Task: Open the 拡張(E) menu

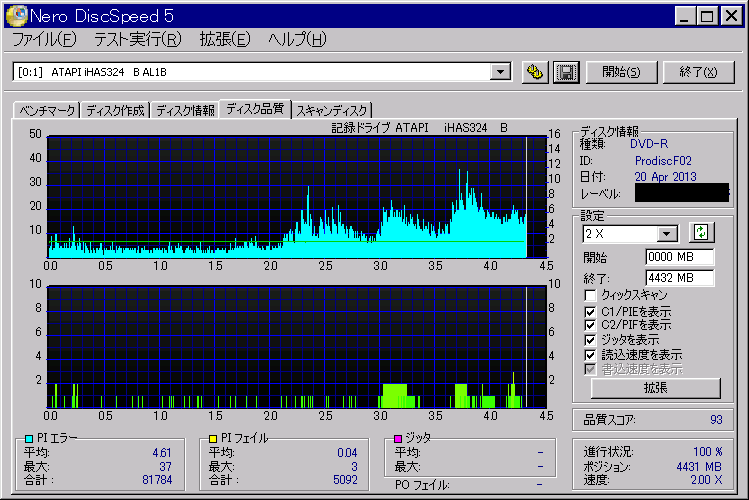Action: 225,39
